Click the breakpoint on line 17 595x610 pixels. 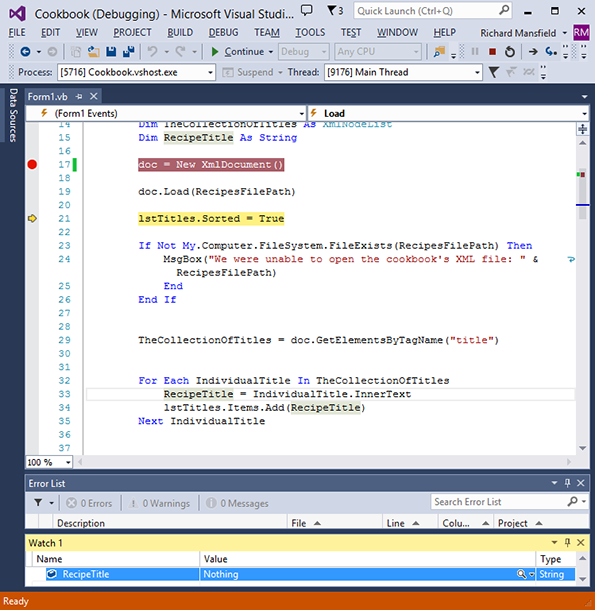click(32, 165)
